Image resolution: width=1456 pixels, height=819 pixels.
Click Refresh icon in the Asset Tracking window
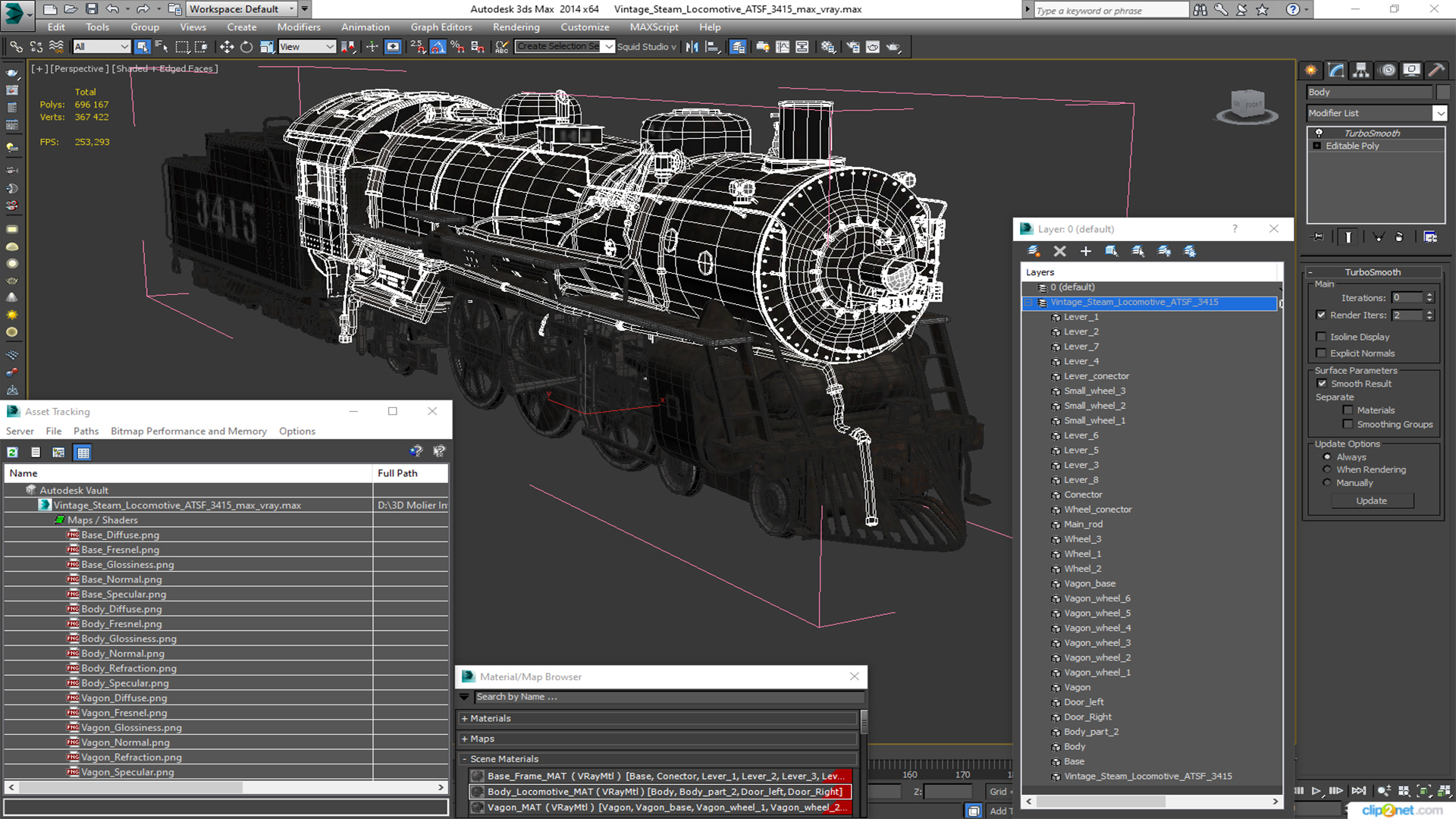13,453
